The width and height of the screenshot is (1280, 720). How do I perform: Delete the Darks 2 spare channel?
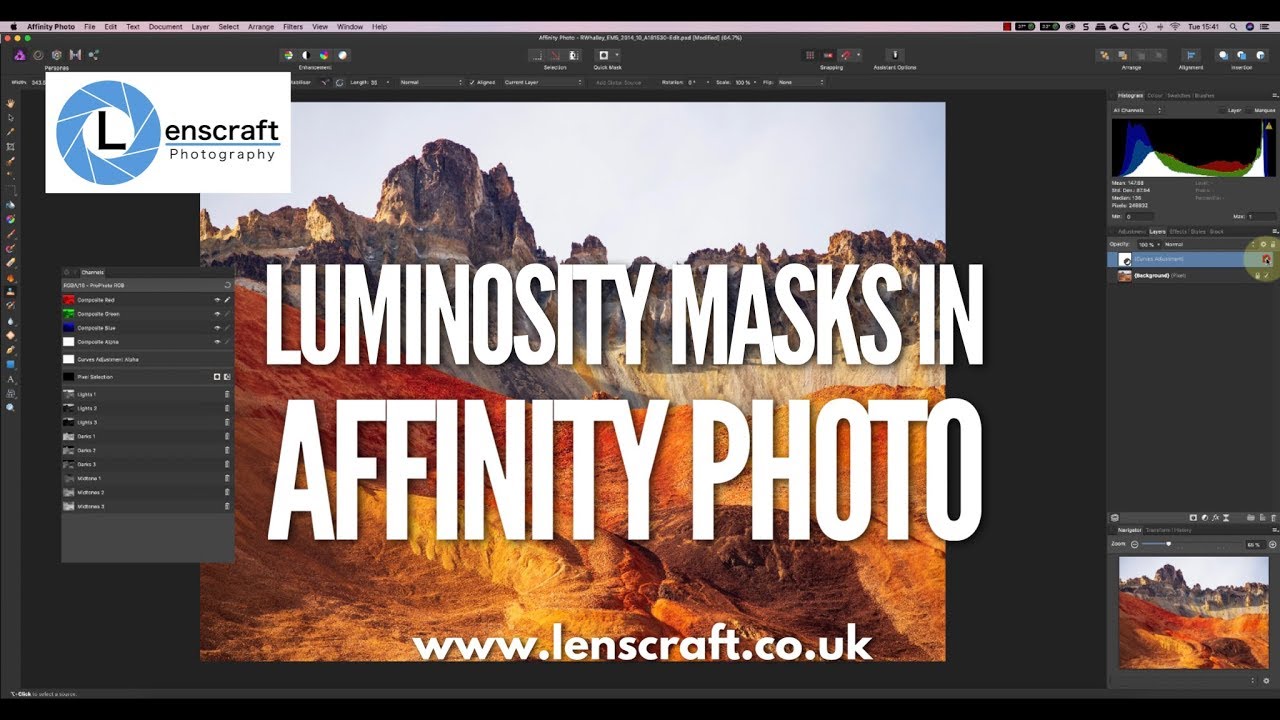[227, 450]
